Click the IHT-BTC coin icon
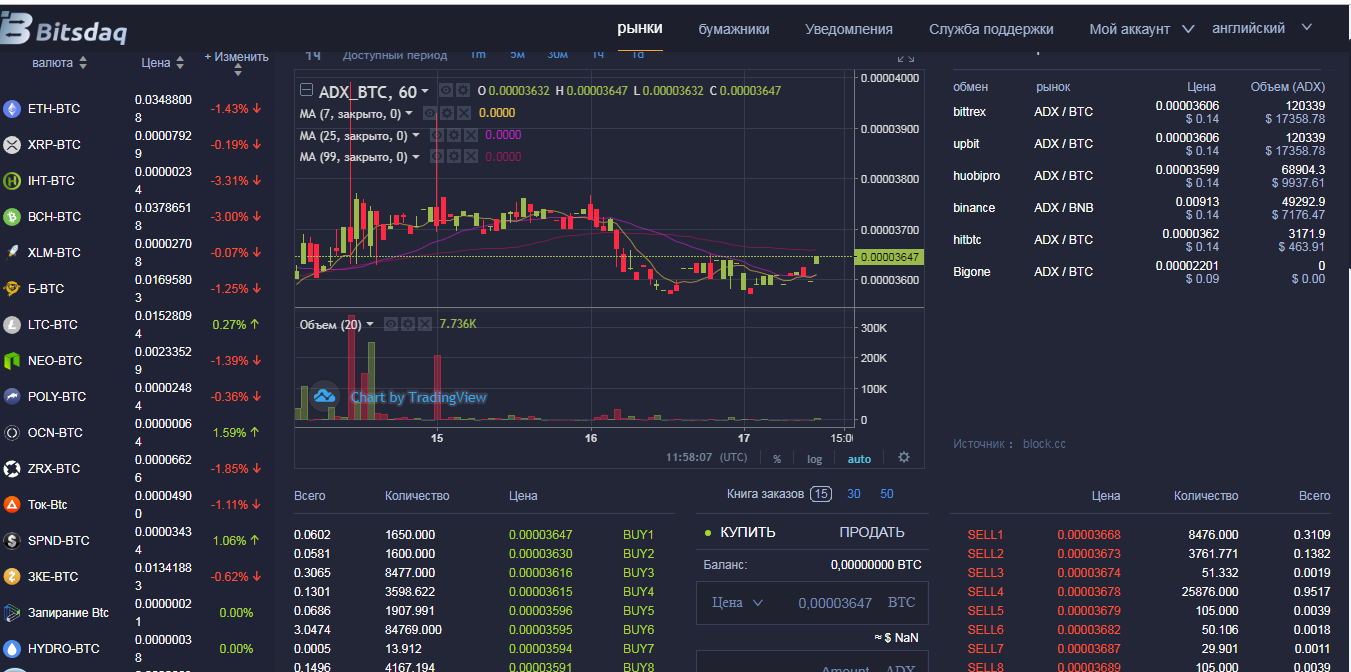 coord(12,180)
